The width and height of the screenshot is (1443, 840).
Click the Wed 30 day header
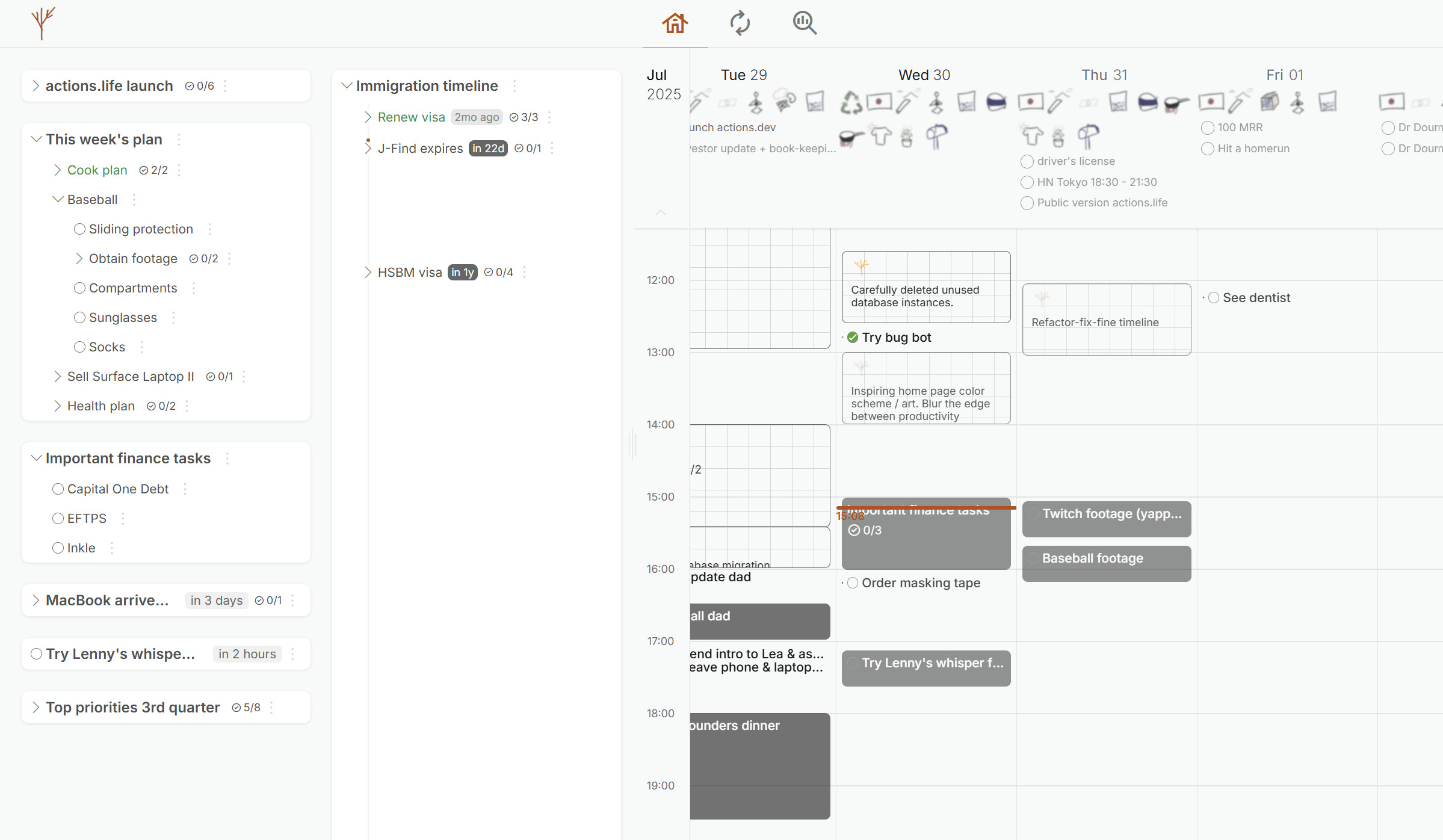point(924,75)
